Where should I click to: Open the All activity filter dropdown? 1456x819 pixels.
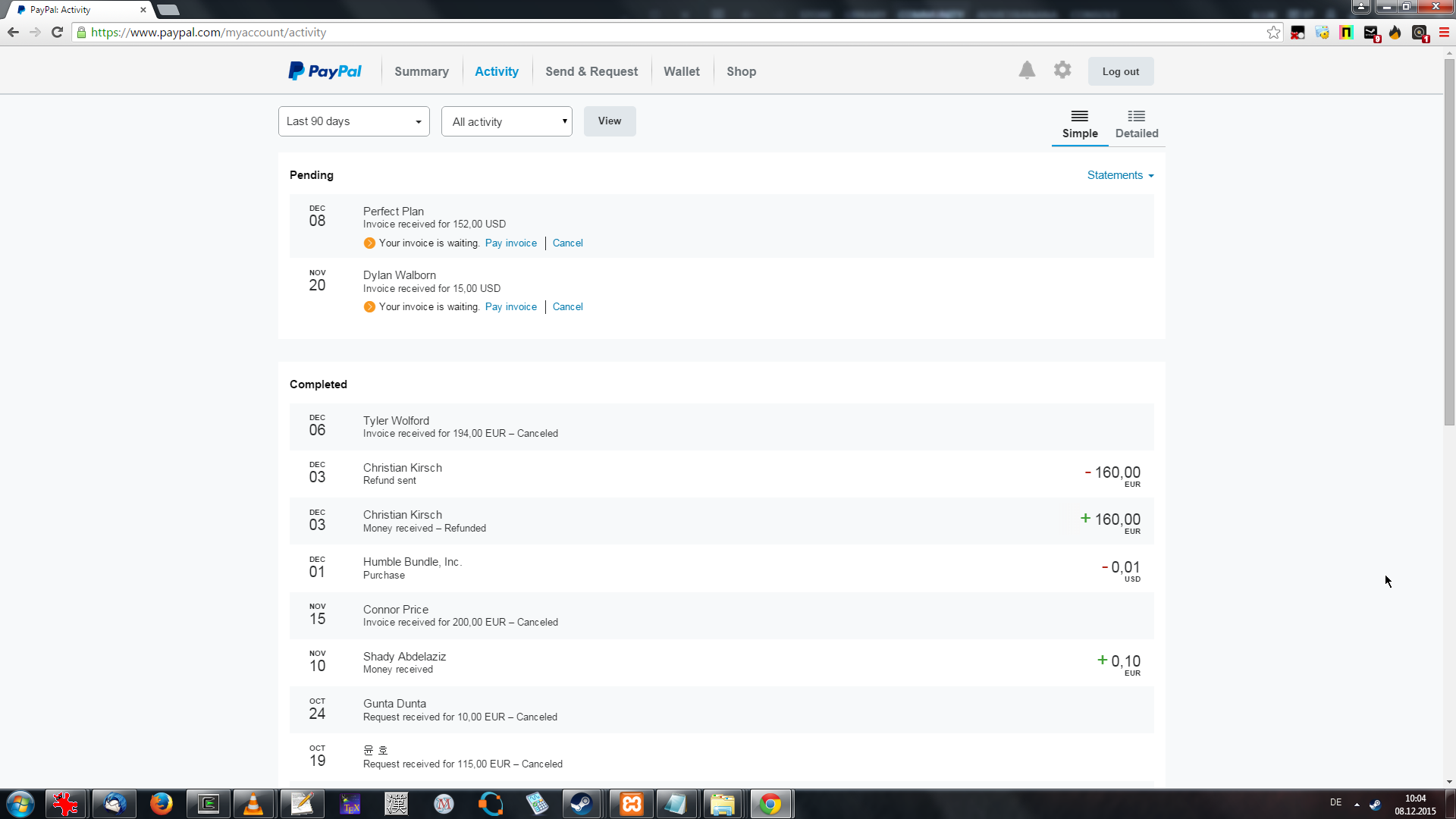click(x=507, y=121)
